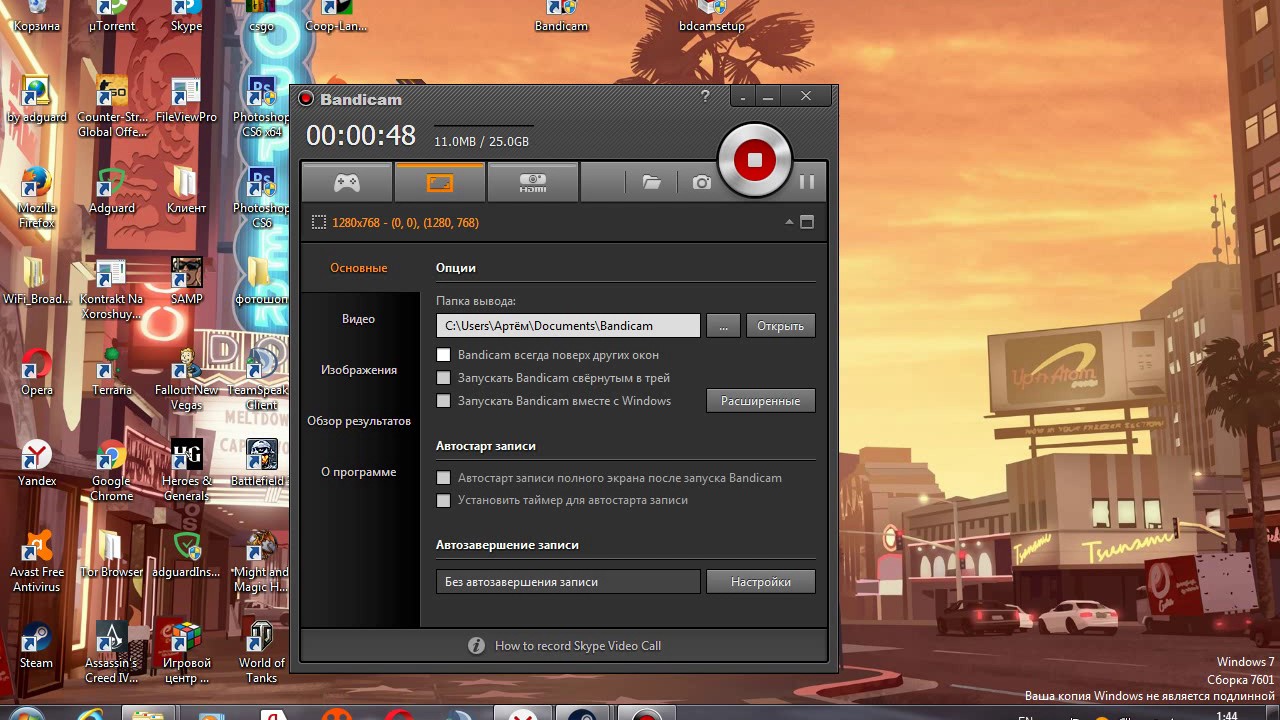
Task: Open the Обзор результатов tab
Action: tap(359, 421)
